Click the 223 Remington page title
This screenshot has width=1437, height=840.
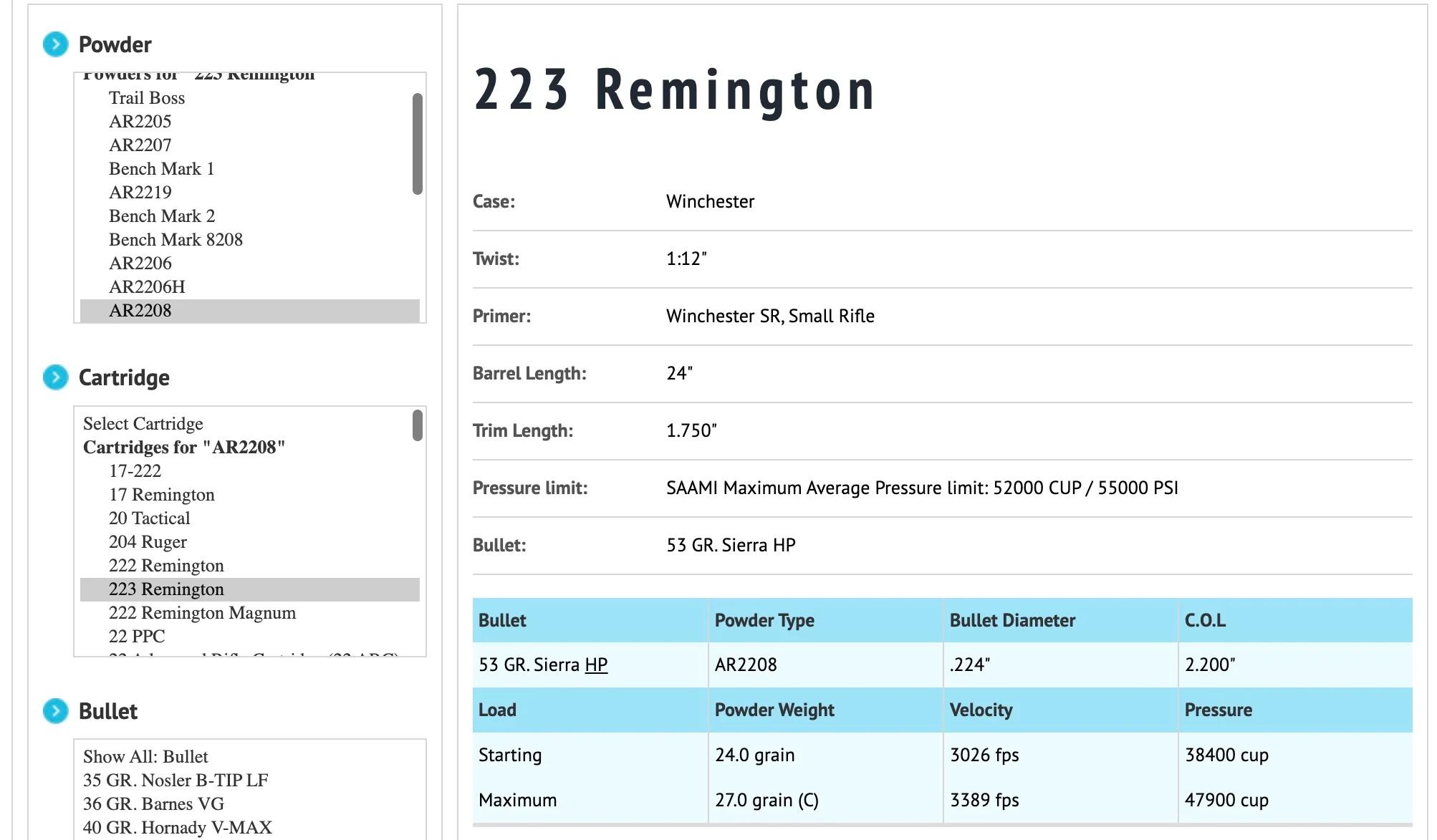[x=675, y=91]
